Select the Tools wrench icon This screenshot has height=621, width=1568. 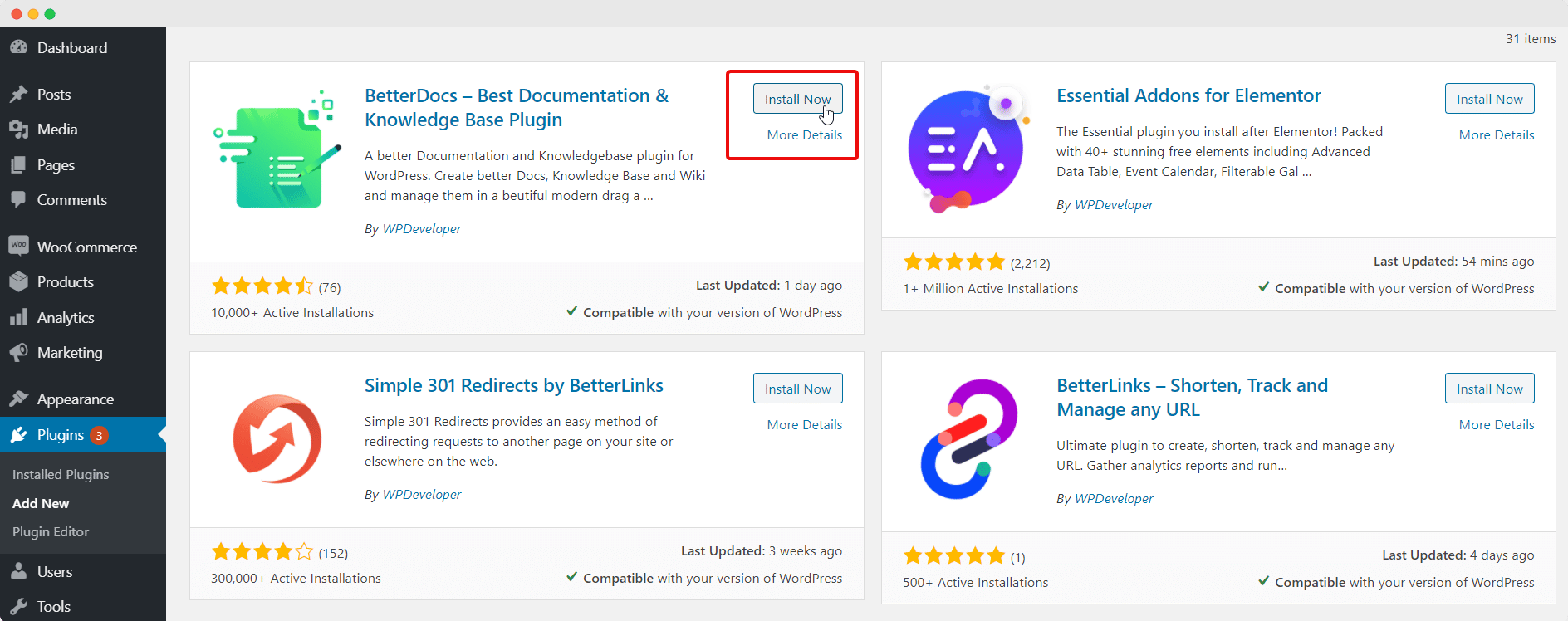click(18, 606)
